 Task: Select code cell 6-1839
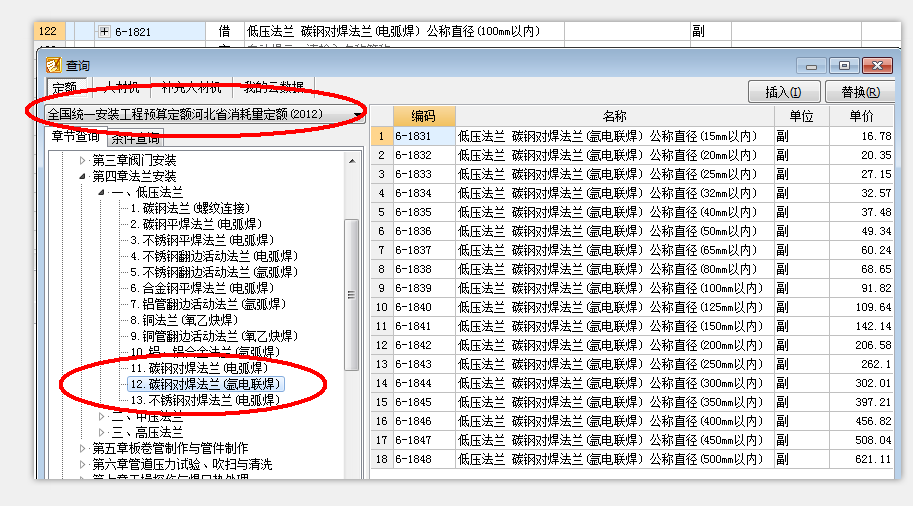coord(424,288)
